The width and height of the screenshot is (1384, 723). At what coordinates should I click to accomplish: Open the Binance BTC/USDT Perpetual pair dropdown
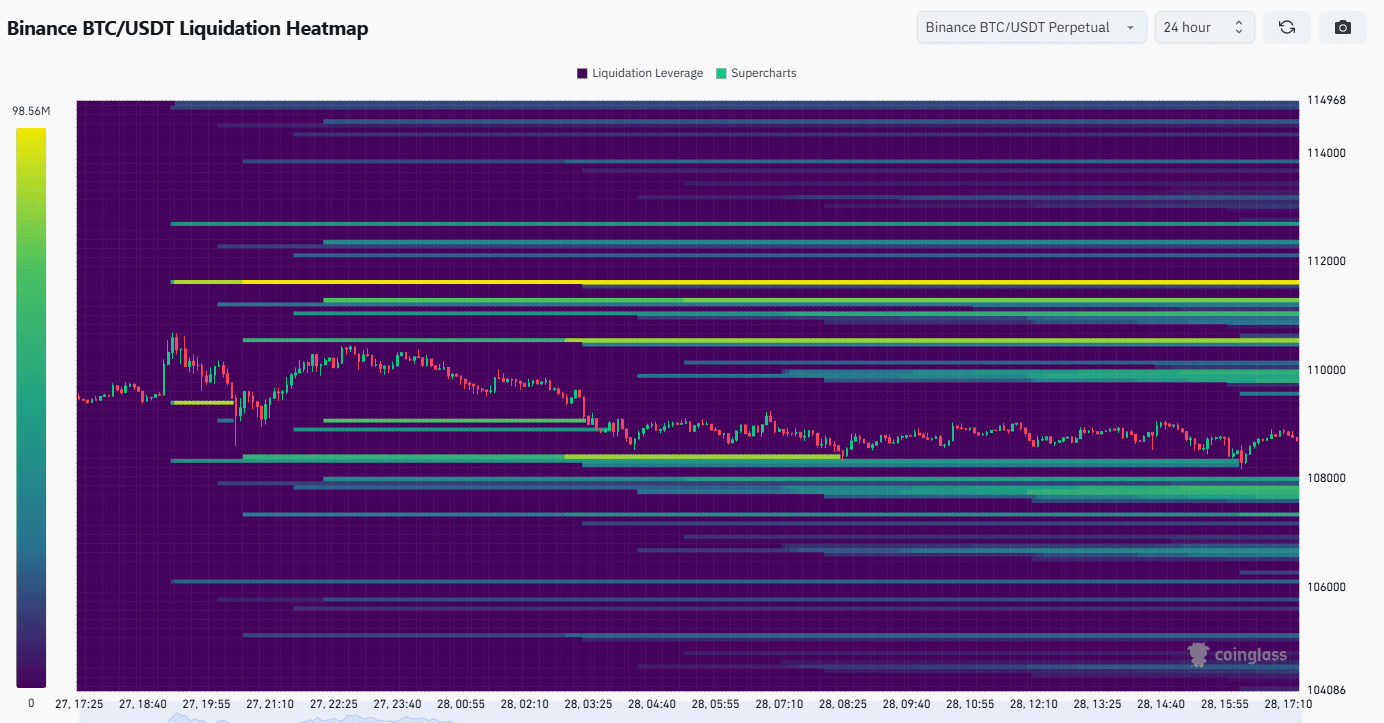1031,27
